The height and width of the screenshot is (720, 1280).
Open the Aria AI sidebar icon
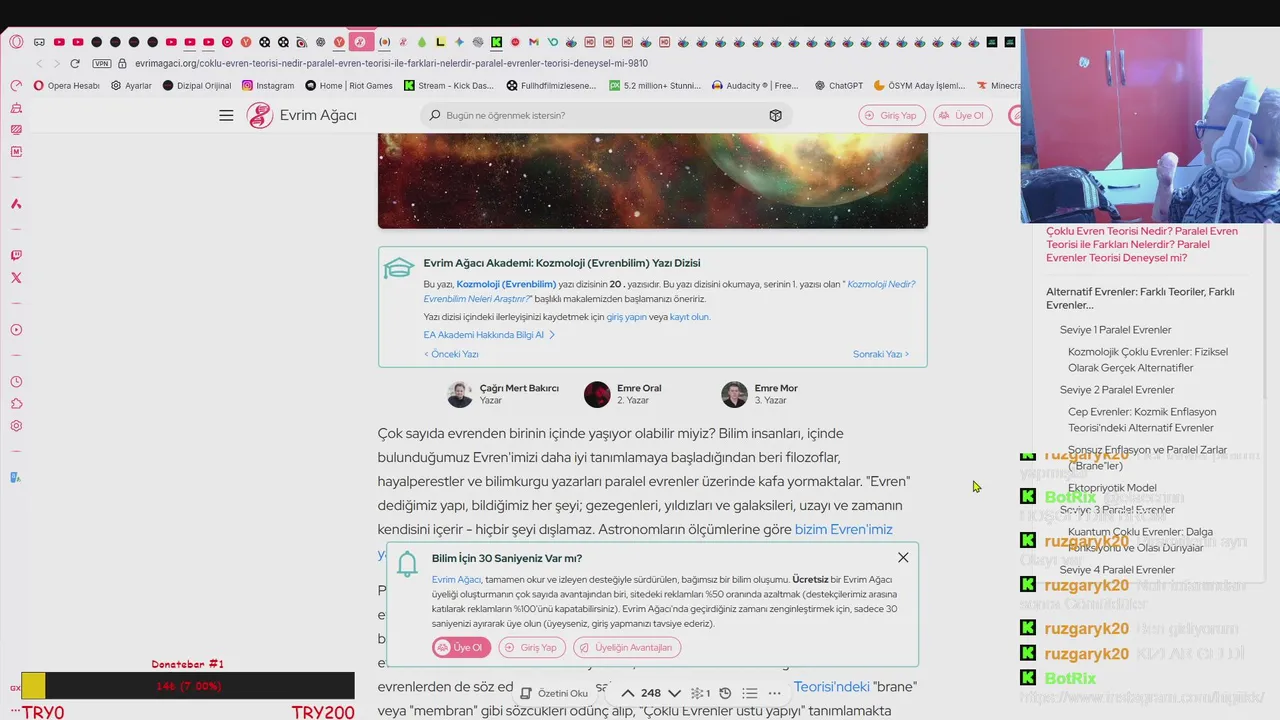pyautogui.click(x=16, y=204)
